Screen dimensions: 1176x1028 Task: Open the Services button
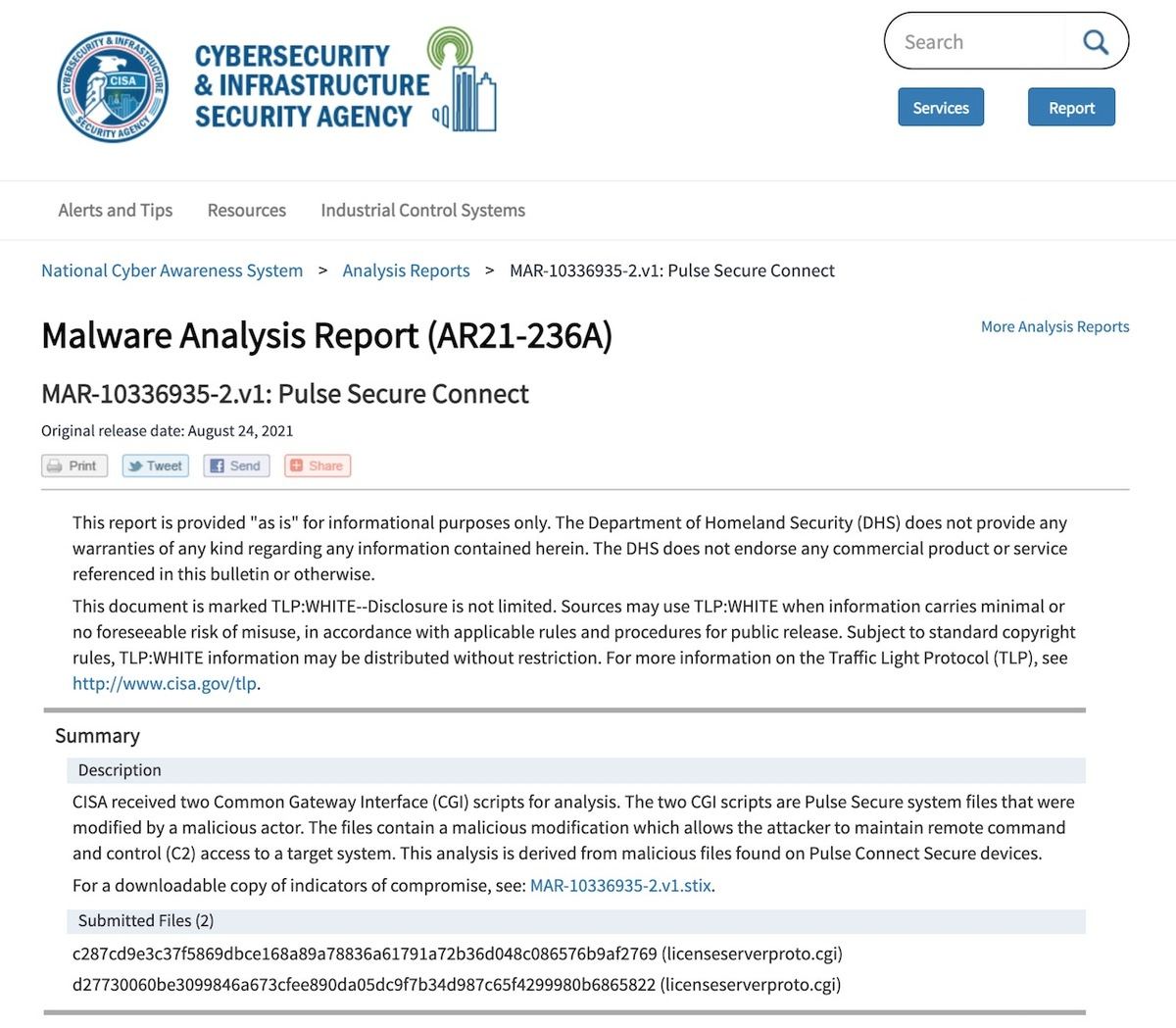pos(941,108)
